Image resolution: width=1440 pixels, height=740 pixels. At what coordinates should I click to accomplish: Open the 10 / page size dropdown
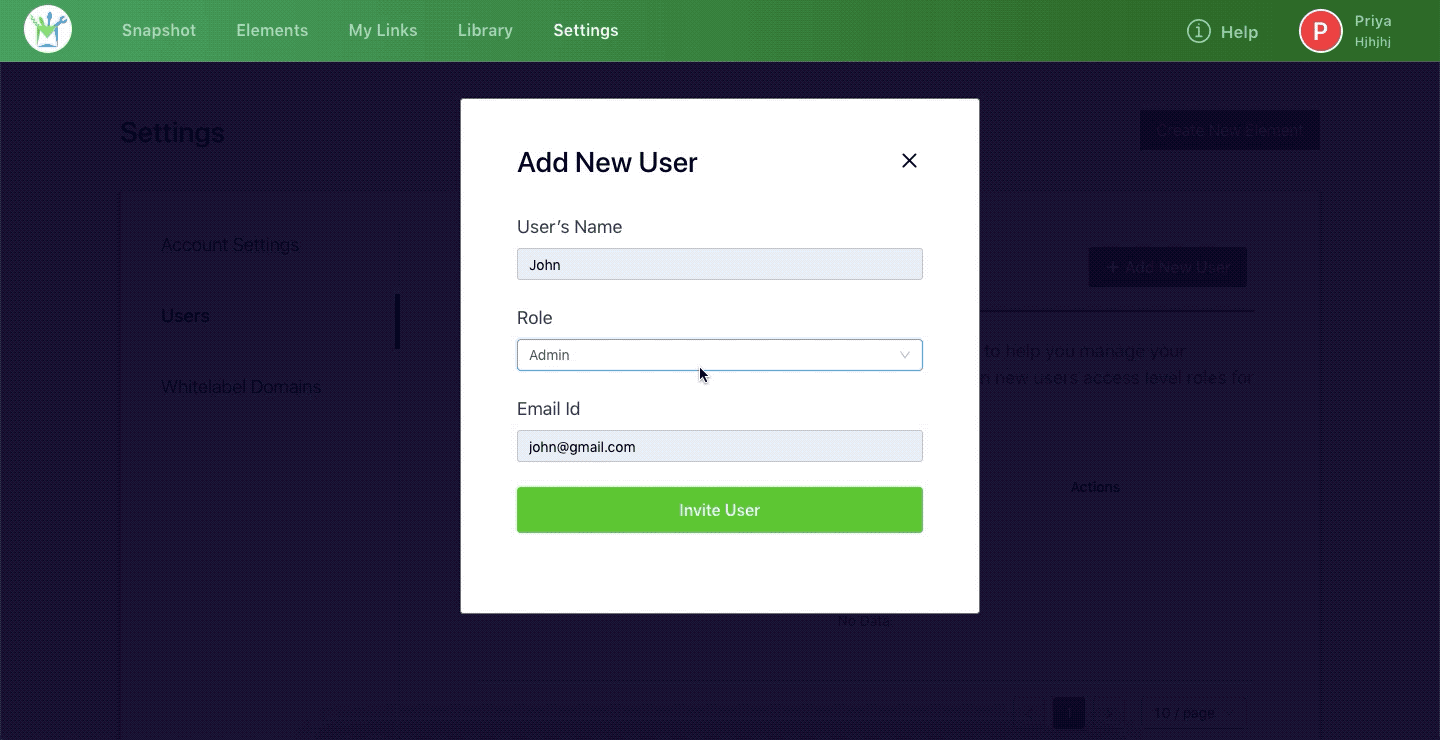point(1192,713)
